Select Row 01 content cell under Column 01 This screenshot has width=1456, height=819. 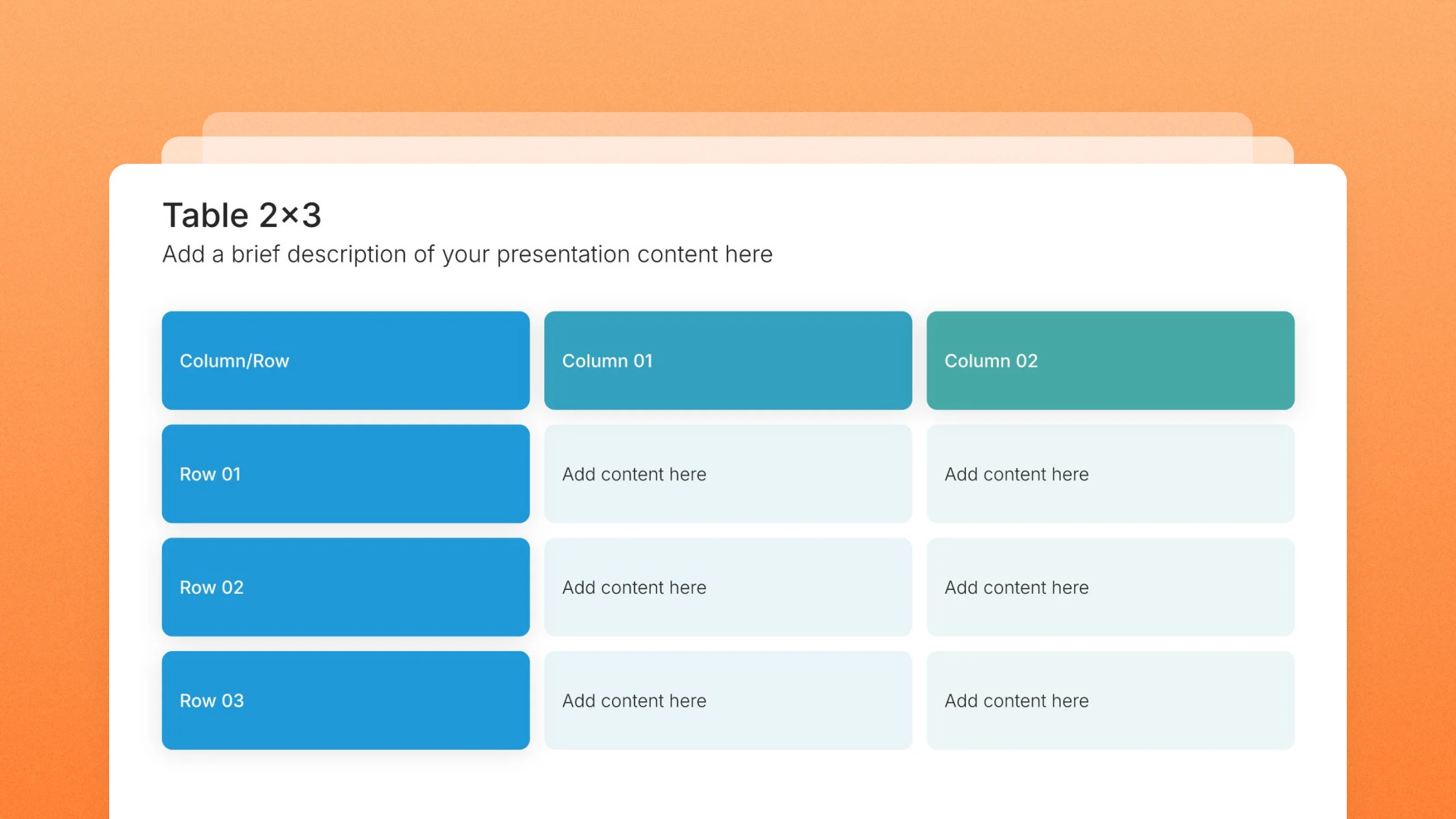[x=728, y=474]
